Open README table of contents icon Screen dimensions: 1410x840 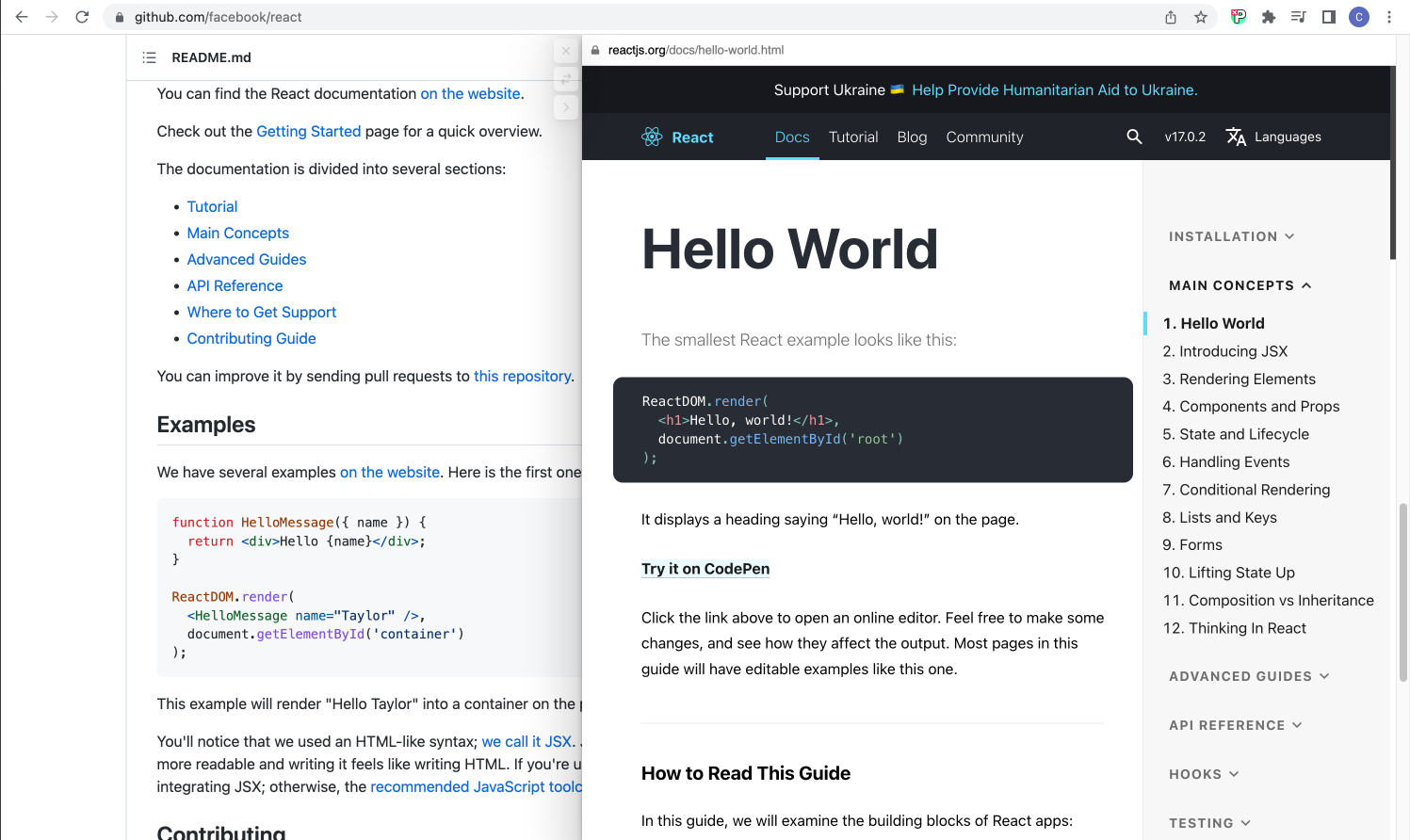point(149,57)
